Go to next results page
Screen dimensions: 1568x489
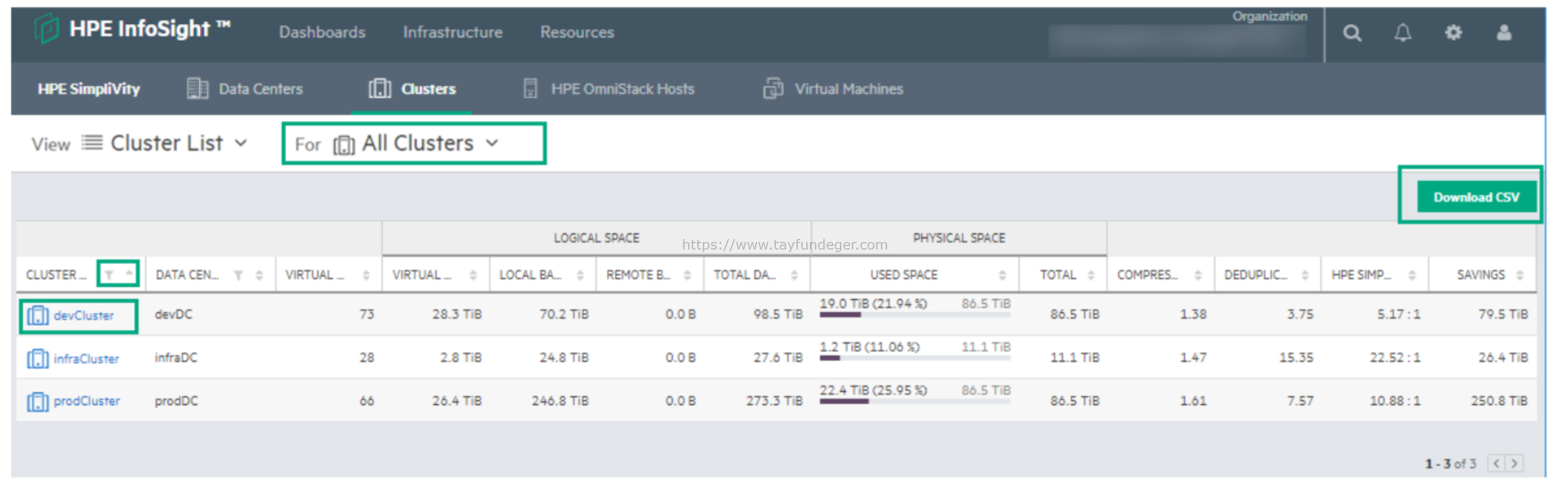pyautogui.click(x=1514, y=463)
